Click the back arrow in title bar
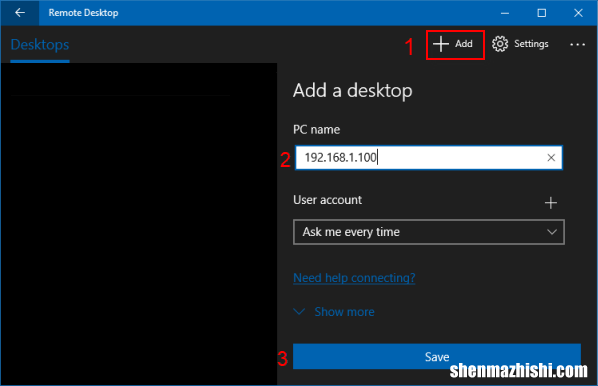598x386 pixels. [x=19, y=13]
